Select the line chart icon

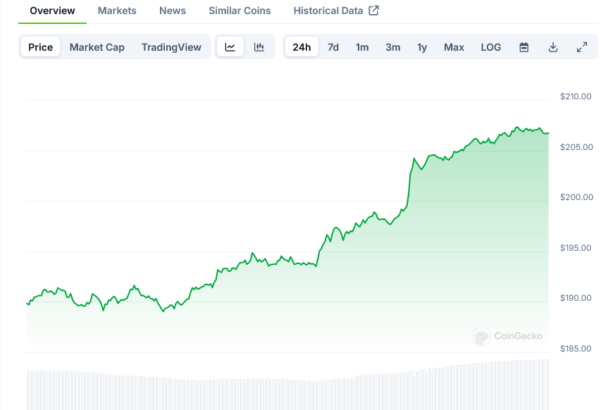230,47
